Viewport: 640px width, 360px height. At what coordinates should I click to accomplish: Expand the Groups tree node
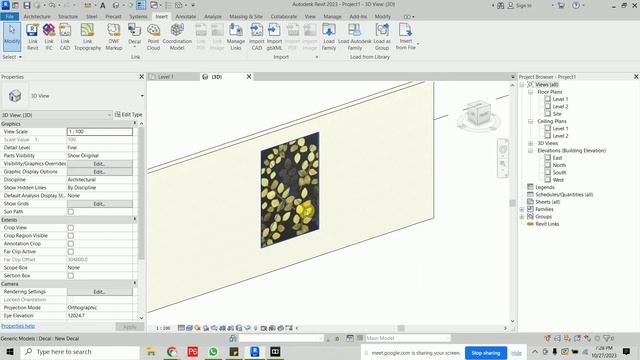point(522,216)
